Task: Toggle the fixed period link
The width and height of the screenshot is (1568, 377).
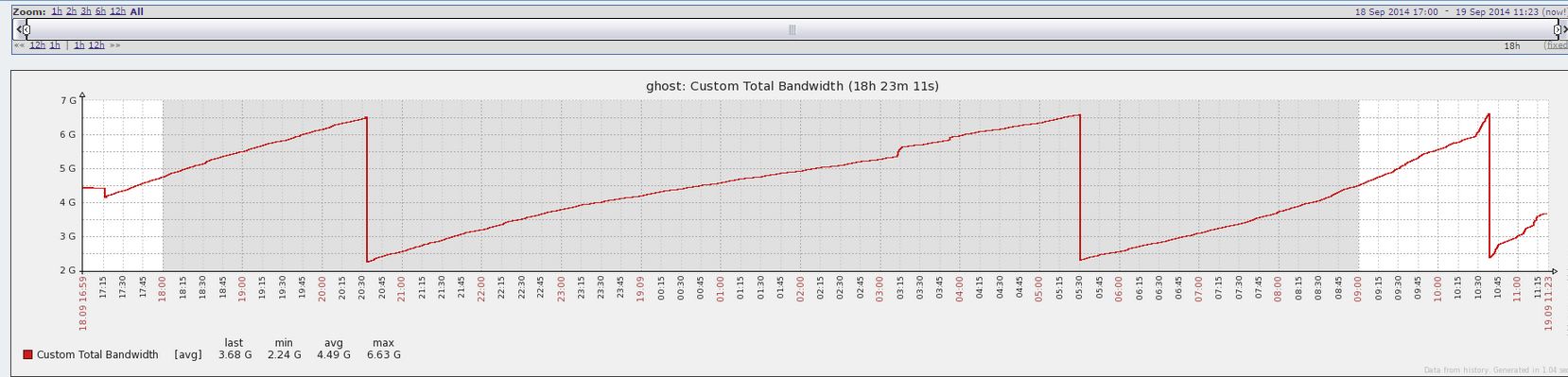Action: point(1557,45)
